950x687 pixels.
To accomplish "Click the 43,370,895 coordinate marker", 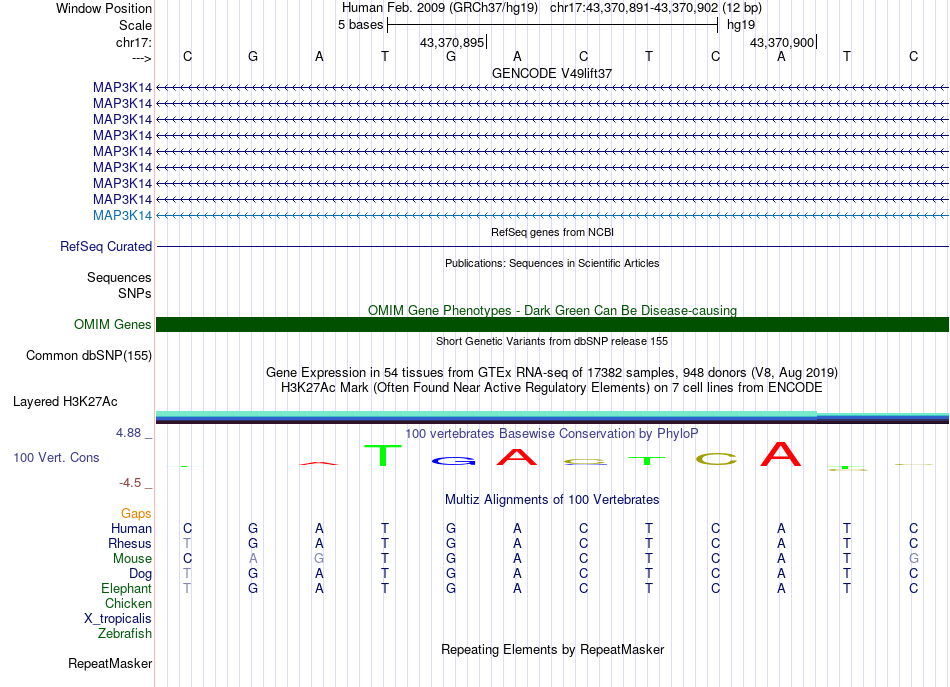I will 452,42.
